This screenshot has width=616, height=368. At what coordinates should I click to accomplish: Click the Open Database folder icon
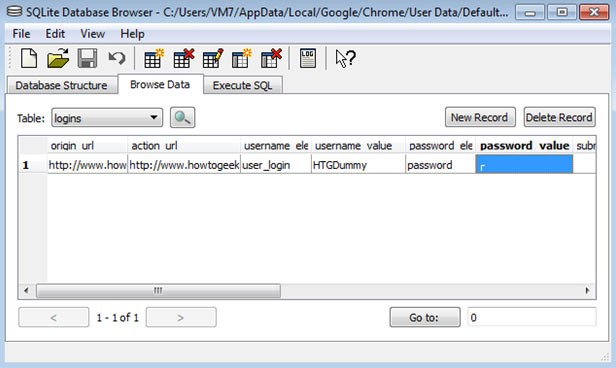click(x=58, y=59)
